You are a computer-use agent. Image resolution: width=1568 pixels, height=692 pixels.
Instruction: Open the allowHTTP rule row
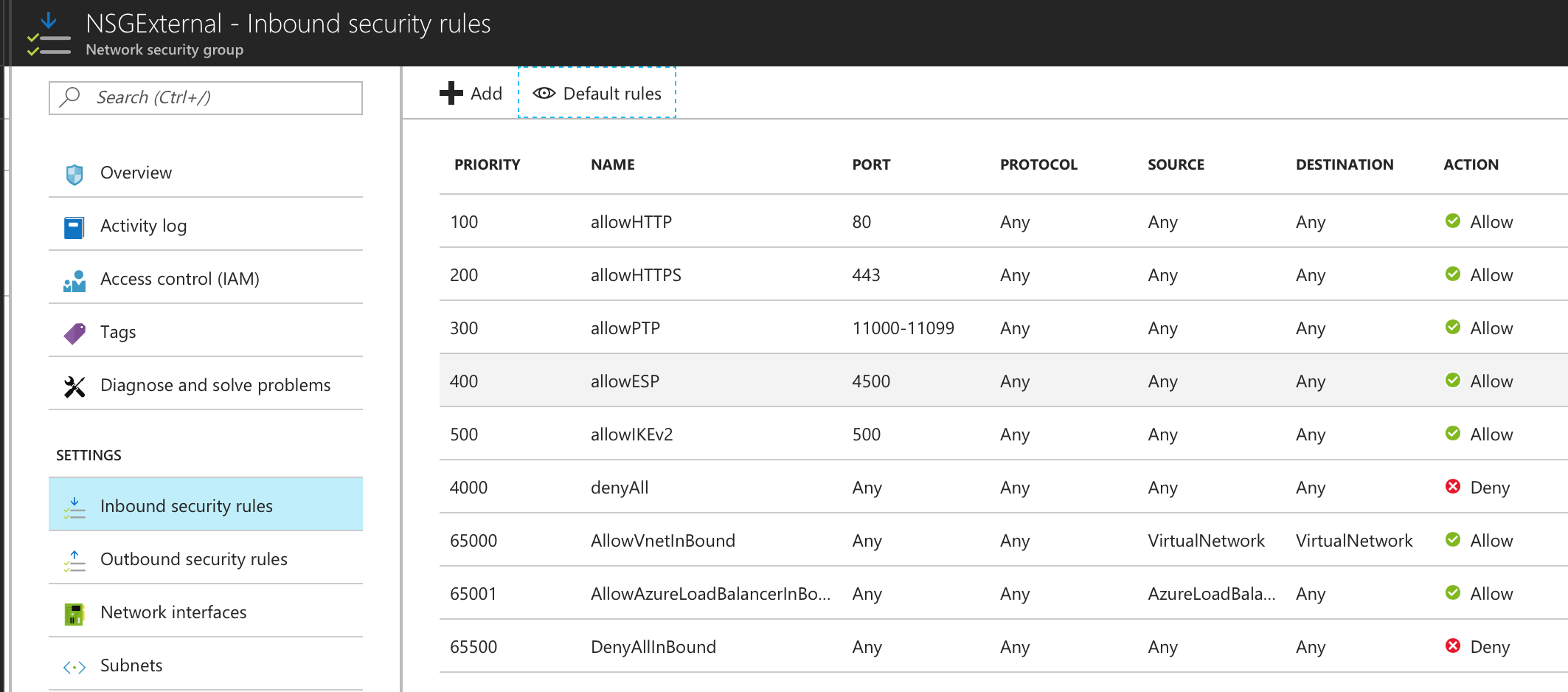pos(1004,221)
